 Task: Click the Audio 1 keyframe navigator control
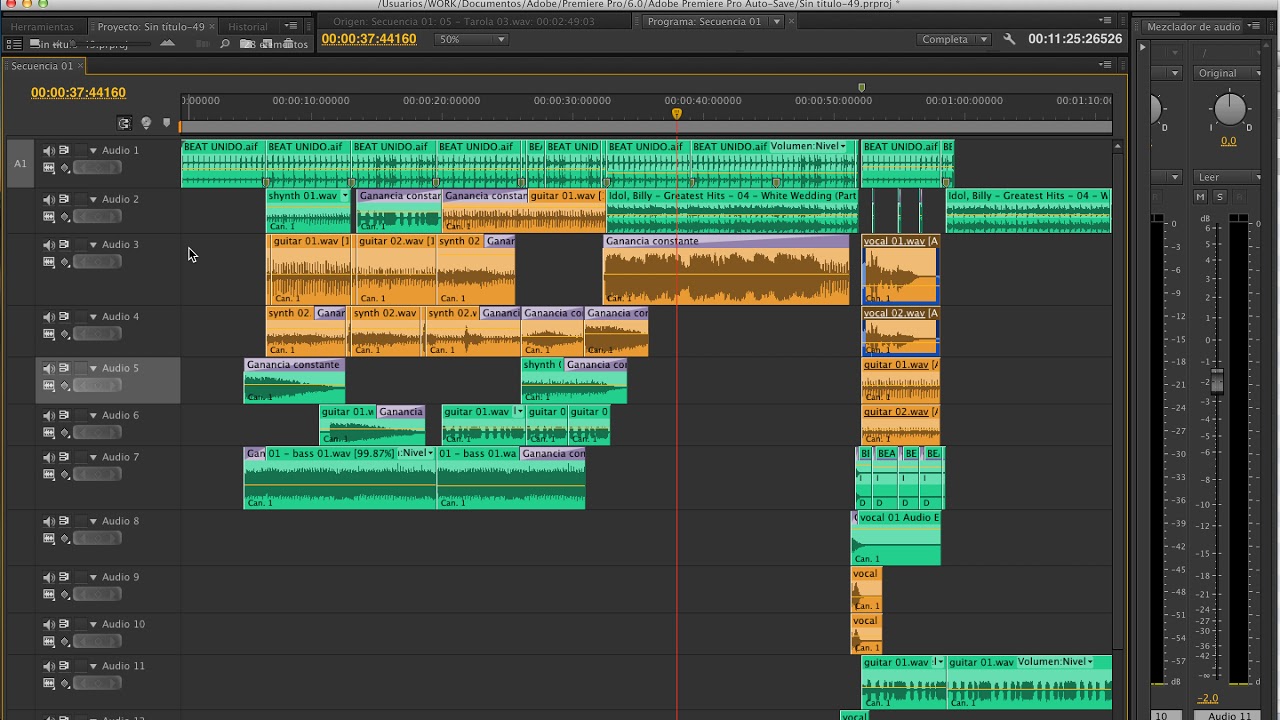[x=96, y=168]
